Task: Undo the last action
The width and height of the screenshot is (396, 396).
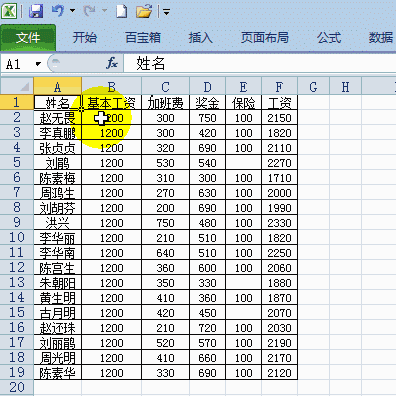Action: pyautogui.click(x=58, y=11)
